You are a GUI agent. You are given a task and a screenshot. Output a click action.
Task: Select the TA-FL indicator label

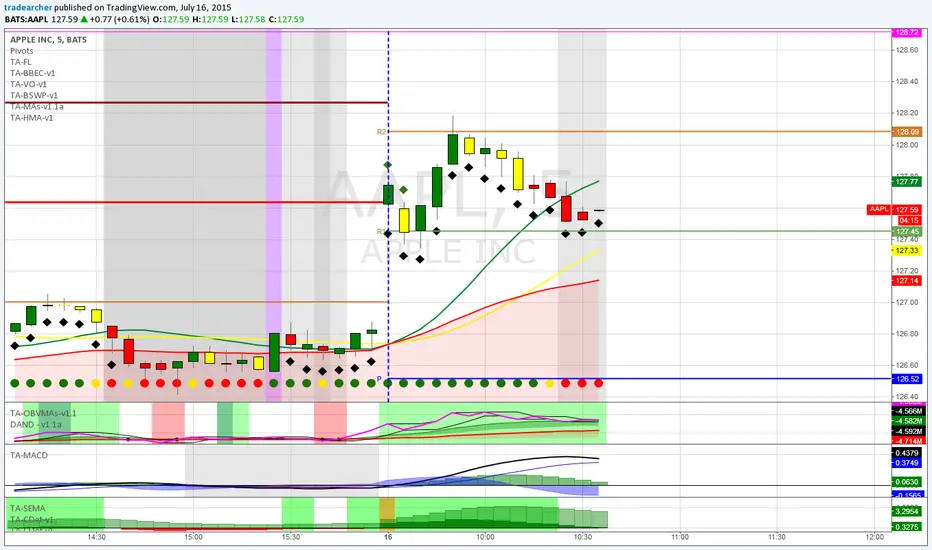[21, 62]
